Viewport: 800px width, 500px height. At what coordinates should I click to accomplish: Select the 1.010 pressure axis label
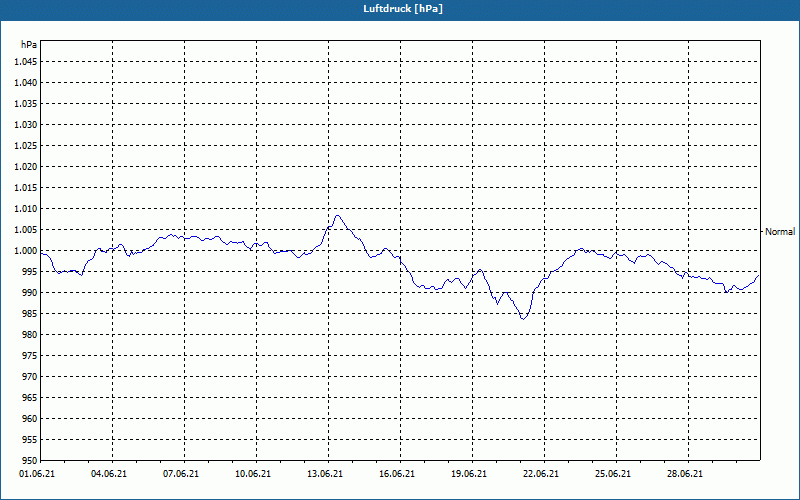[x=26, y=209]
